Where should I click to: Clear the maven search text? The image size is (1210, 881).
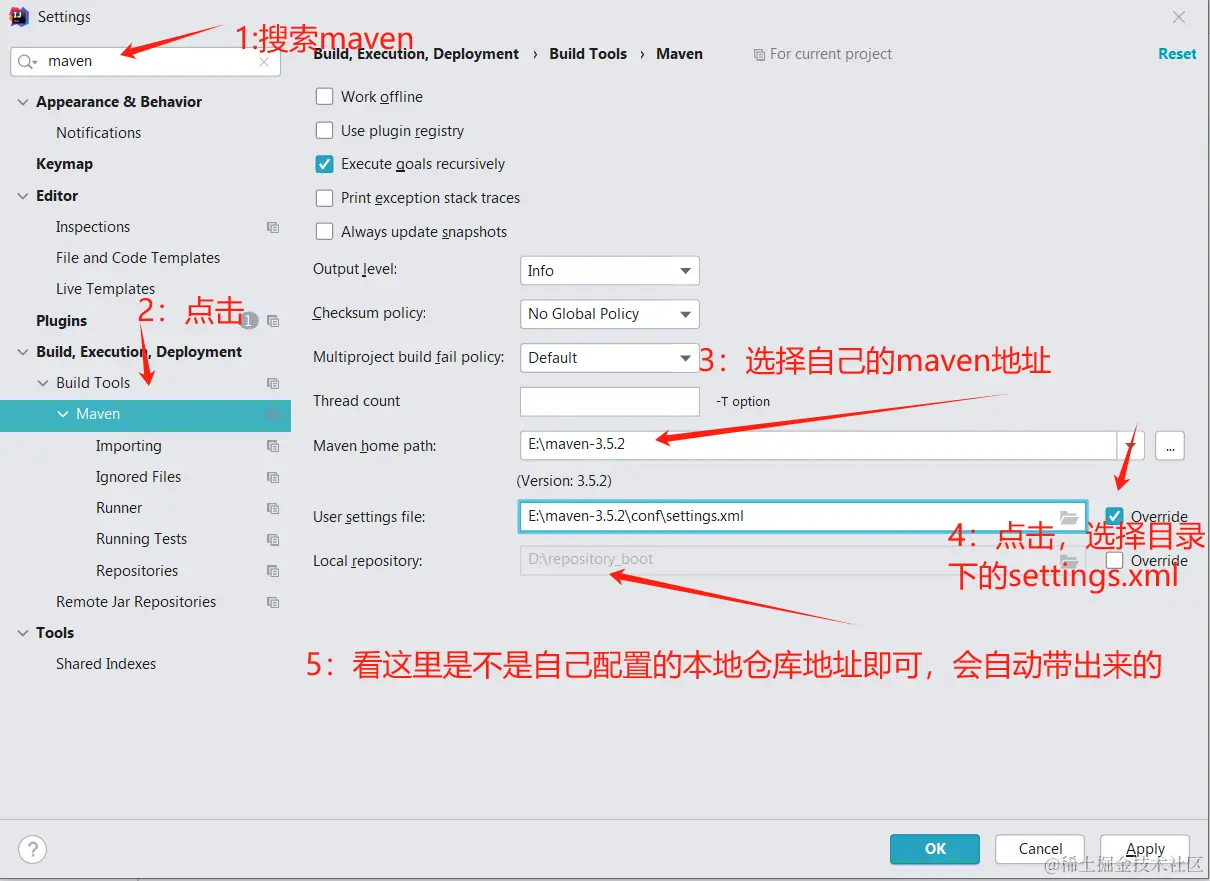[264, 62]
